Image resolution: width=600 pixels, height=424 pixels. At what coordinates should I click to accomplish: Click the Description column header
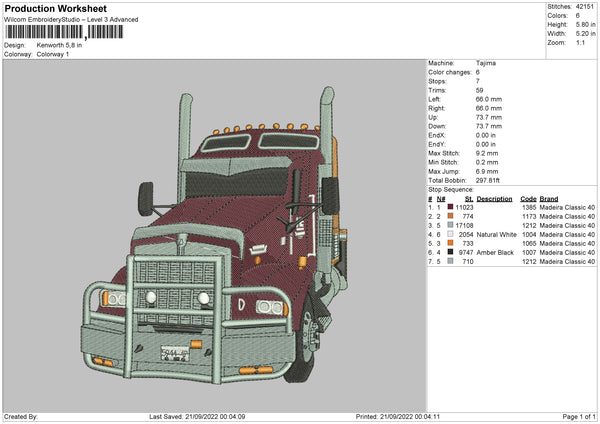coord(494,198)
